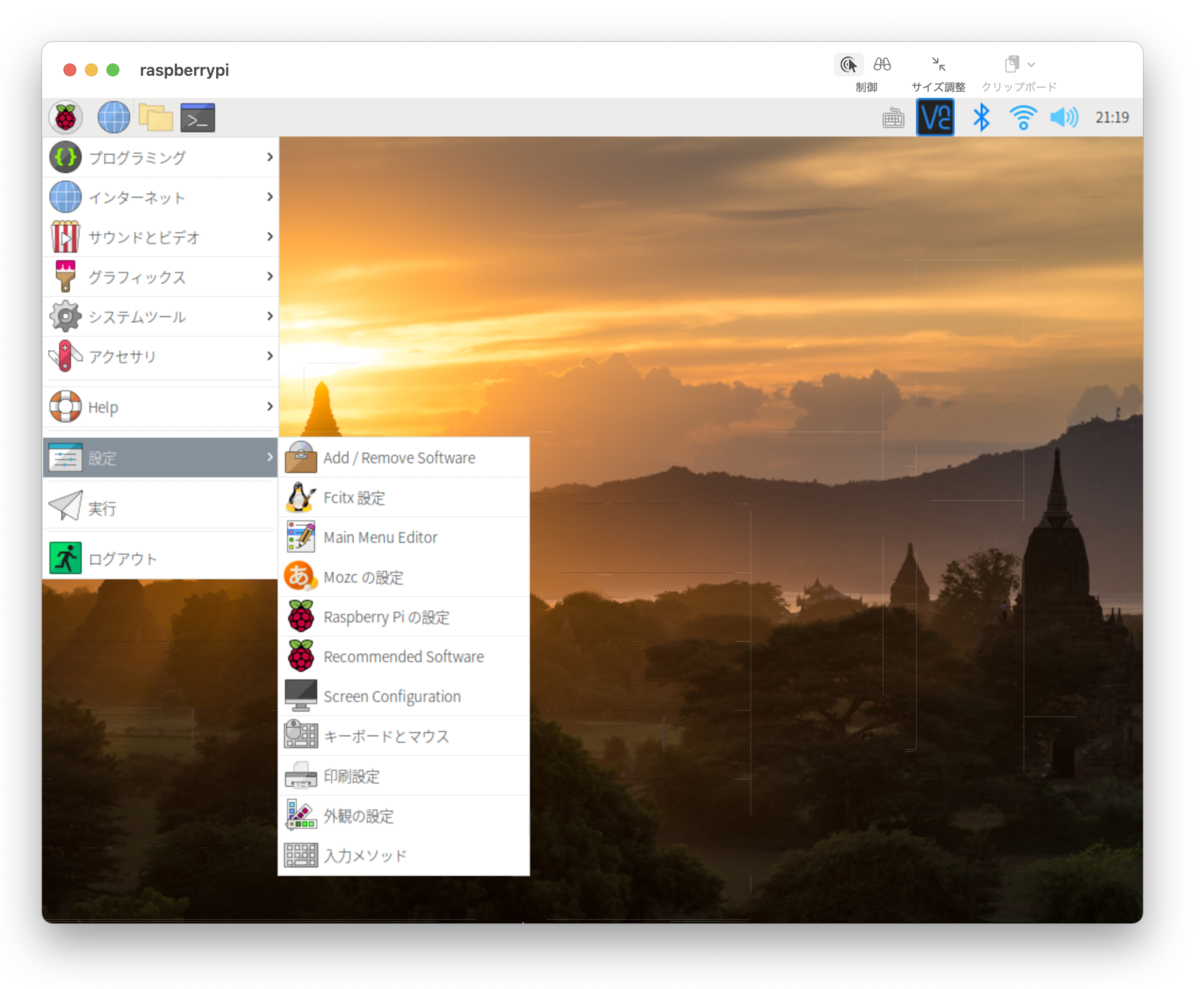This screenshot has width=1200, height=989.
Task: Switch to observe mode binoculars button
Action: pyautogui.click(x=882, y=64)
